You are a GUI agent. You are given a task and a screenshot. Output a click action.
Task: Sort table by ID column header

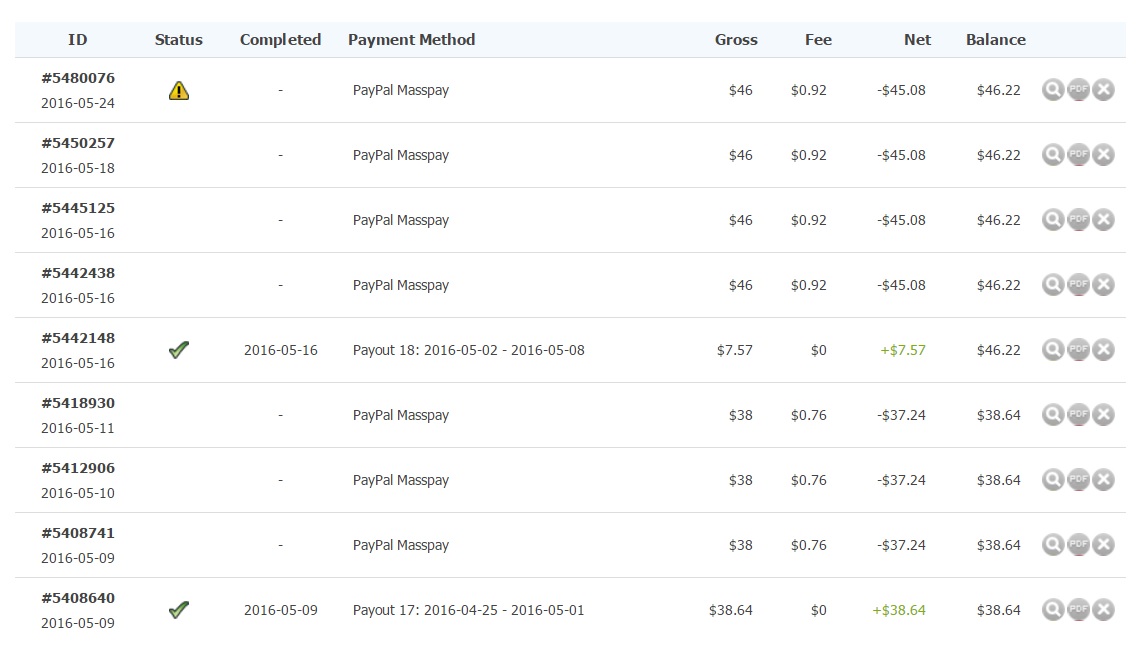pos(77,40)
